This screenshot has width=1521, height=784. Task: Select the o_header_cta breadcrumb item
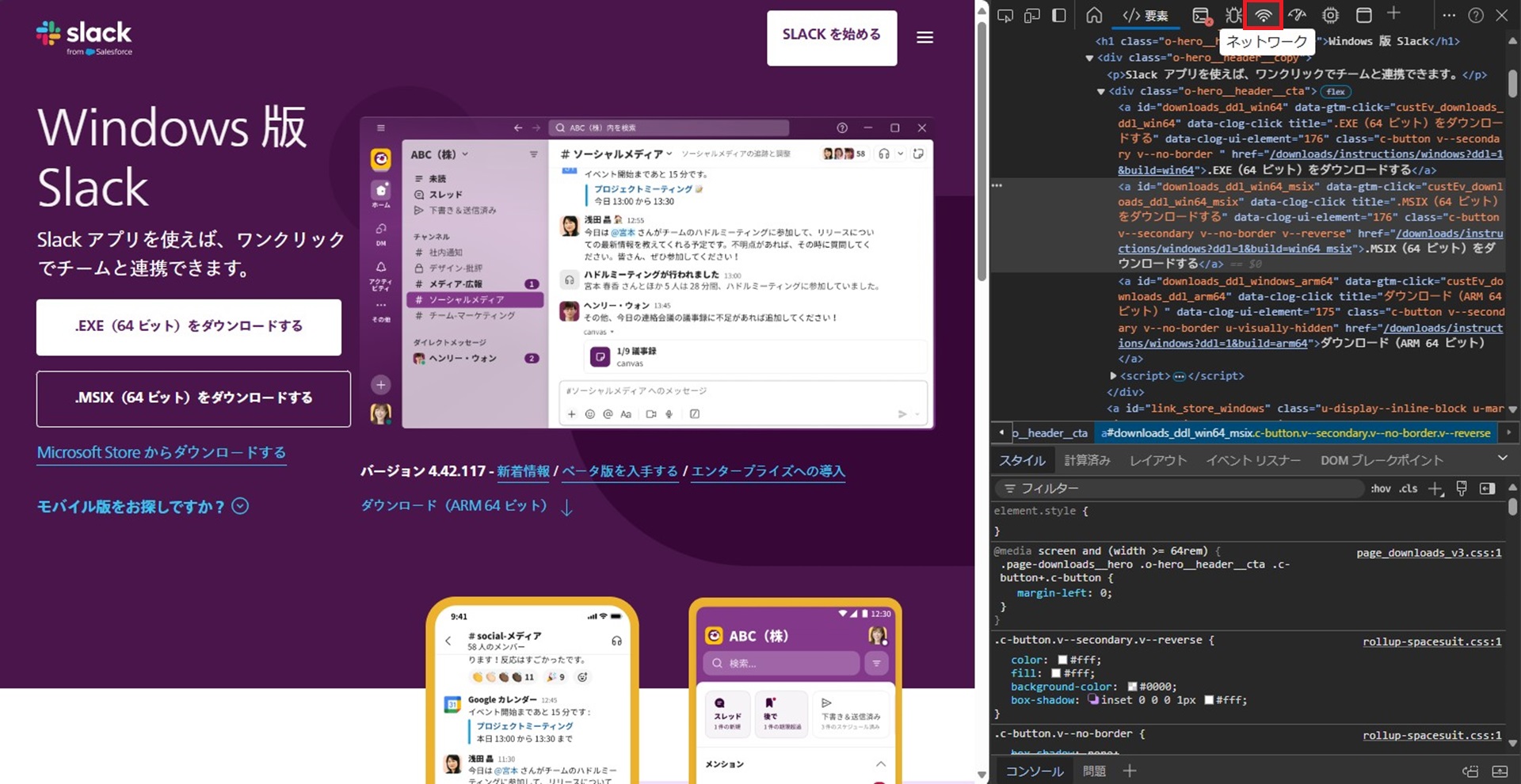(x=1049, y=432)
